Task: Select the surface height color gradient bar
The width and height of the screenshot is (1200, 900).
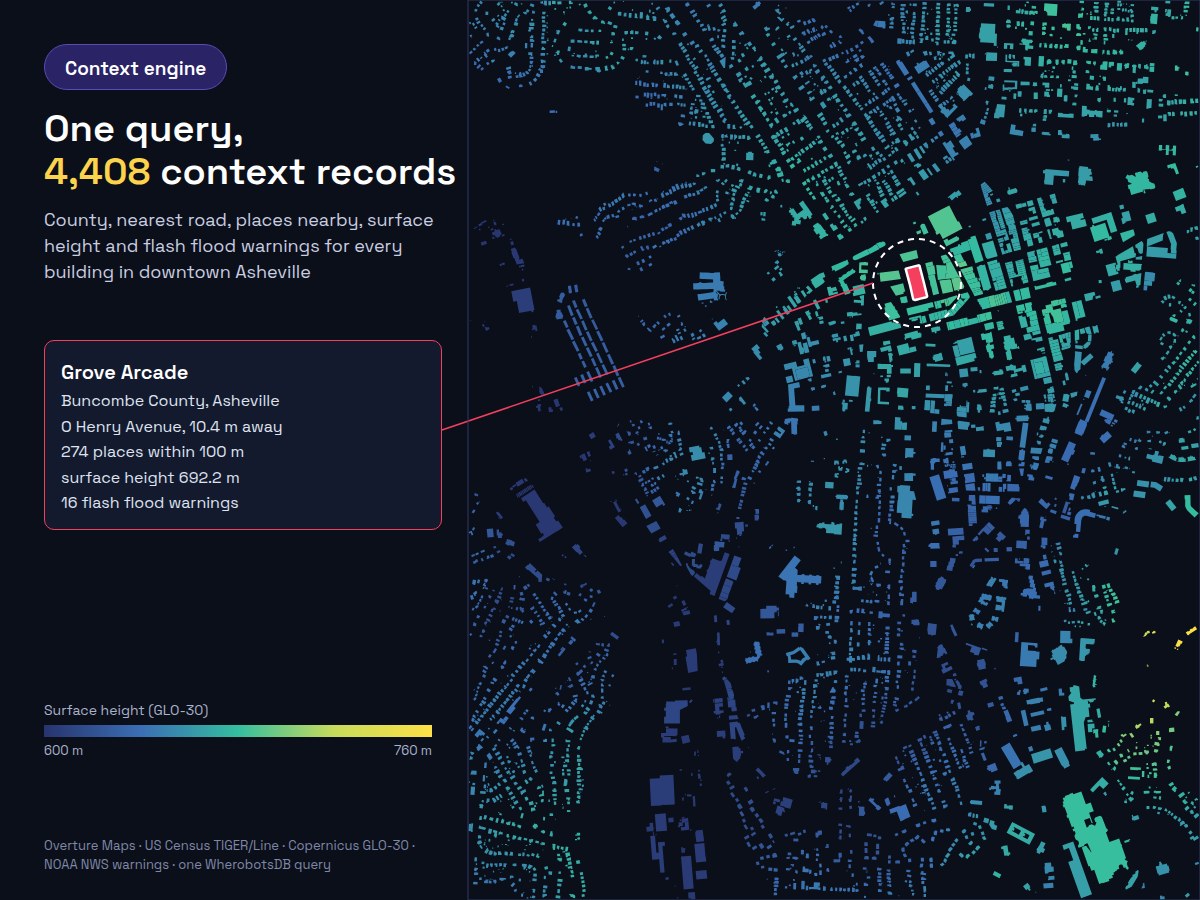Action: tap(238, 731)
